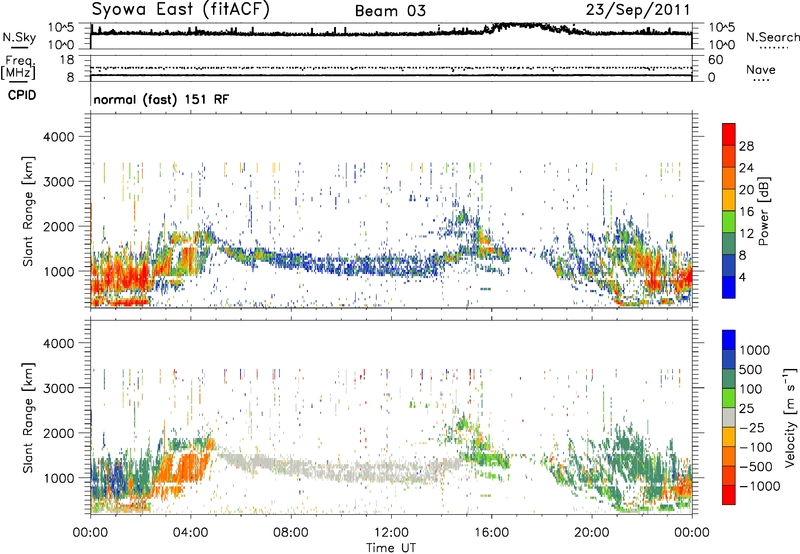The image size is (800, 554).
Task: Click the '4000' tick of the power panel
Action: 59,137
